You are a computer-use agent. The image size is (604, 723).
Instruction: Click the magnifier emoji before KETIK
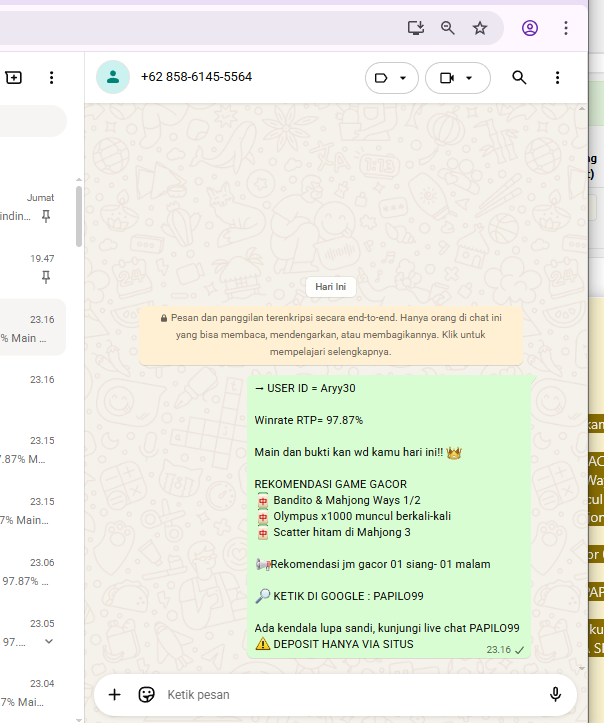[x=262, y=596]
